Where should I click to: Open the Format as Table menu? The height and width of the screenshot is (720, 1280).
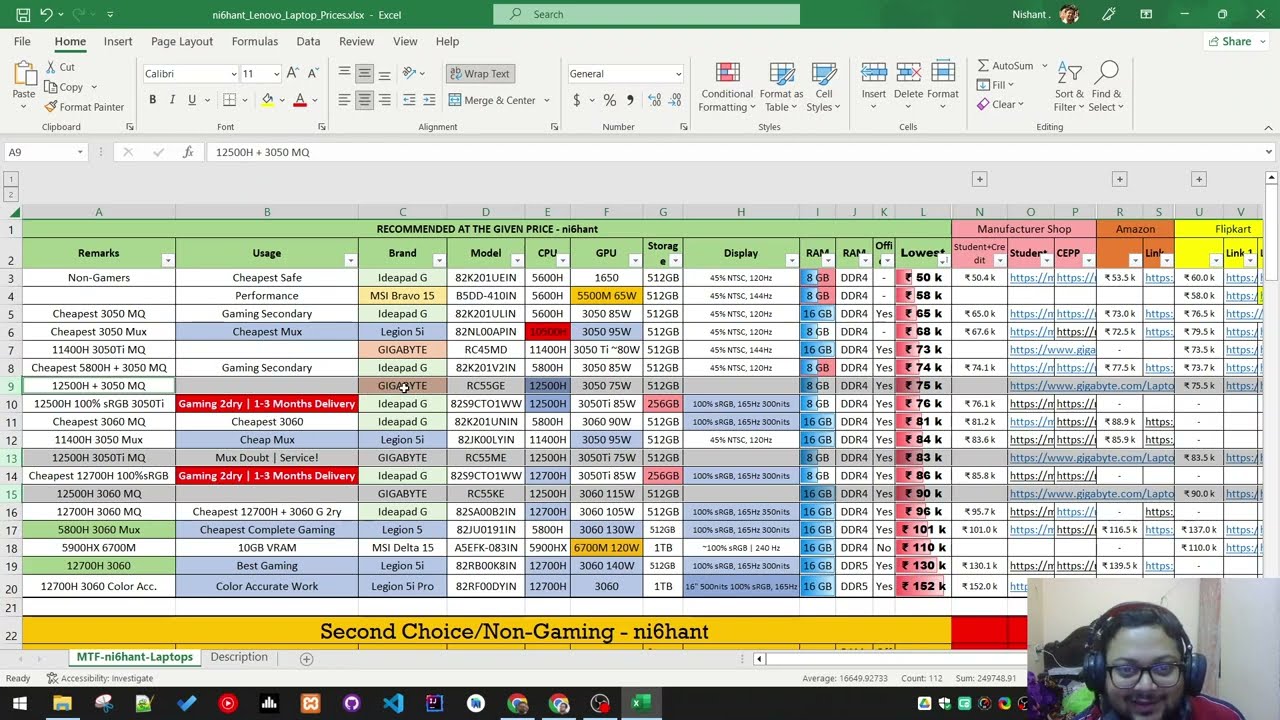point(781,87)
